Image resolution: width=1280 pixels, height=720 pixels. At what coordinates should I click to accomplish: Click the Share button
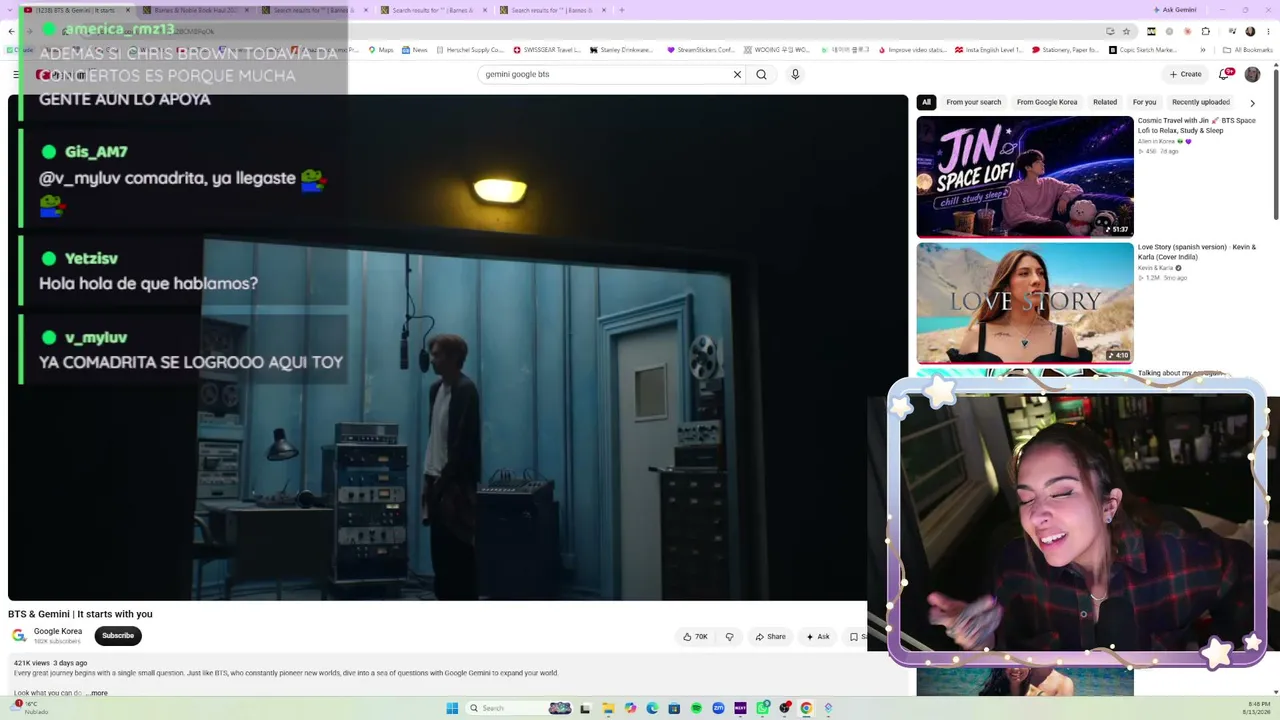click(770, 637)
